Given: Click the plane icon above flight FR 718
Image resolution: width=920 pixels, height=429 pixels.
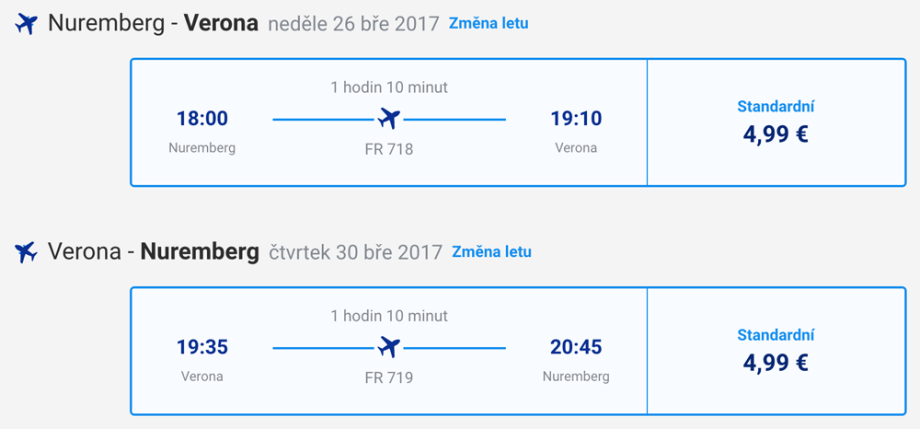Looking at the screenshot, I should (389, 119).
